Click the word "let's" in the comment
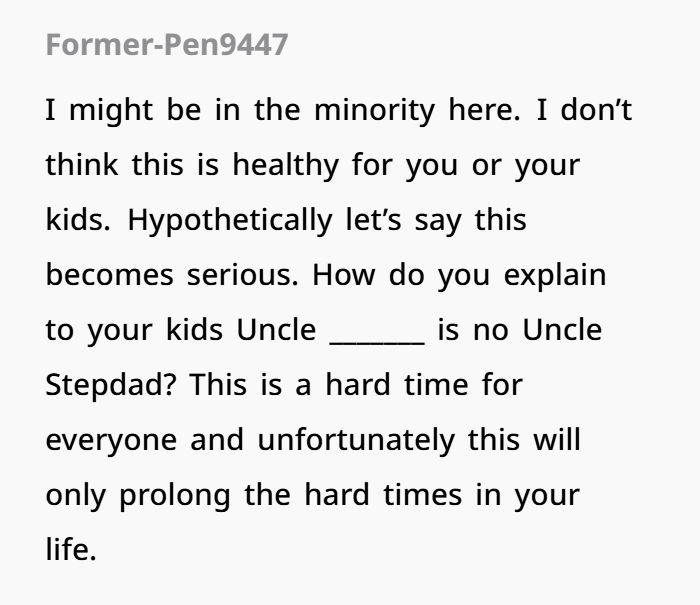 374,219
